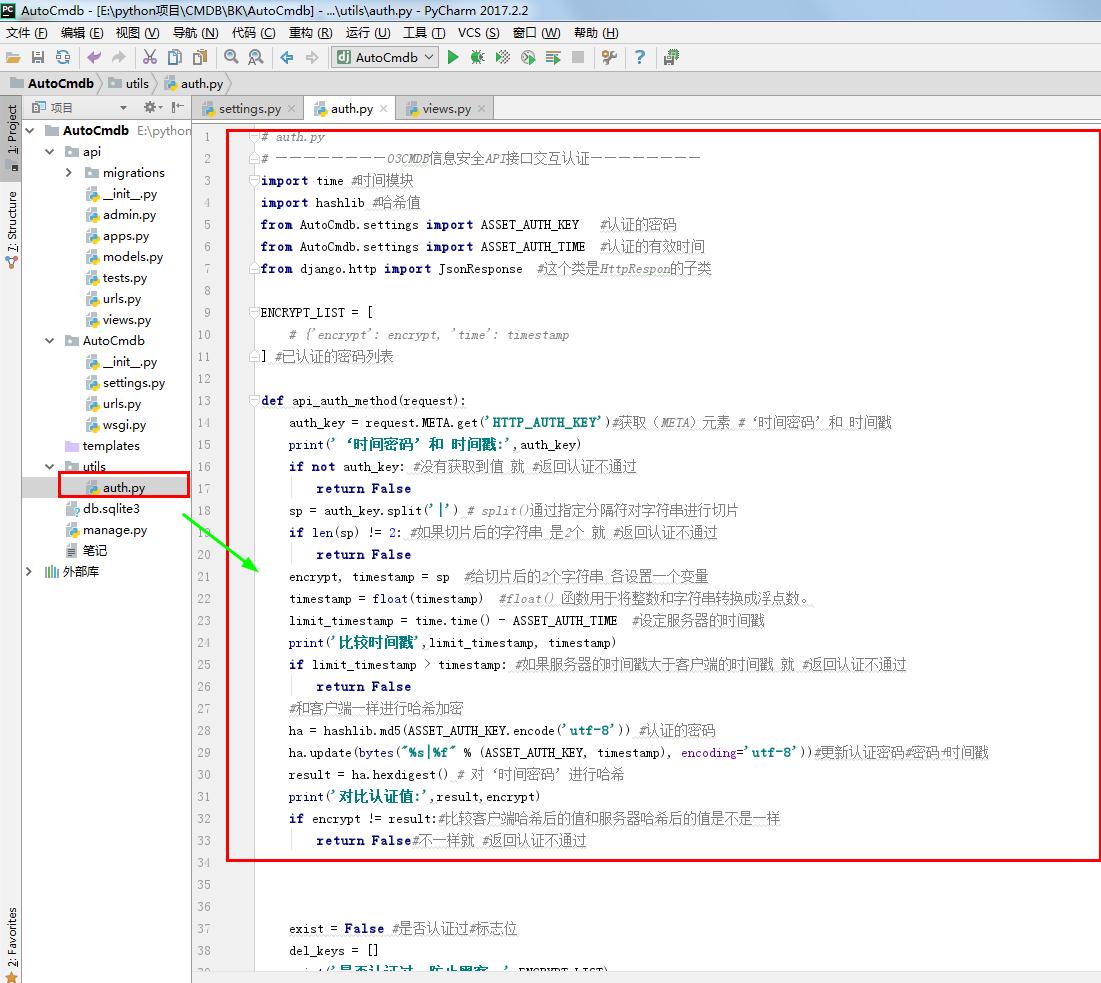Viewport: 1101px width, 983px height.
Task: Toggle the 1: Project side tool window
Action: (11, 138)
